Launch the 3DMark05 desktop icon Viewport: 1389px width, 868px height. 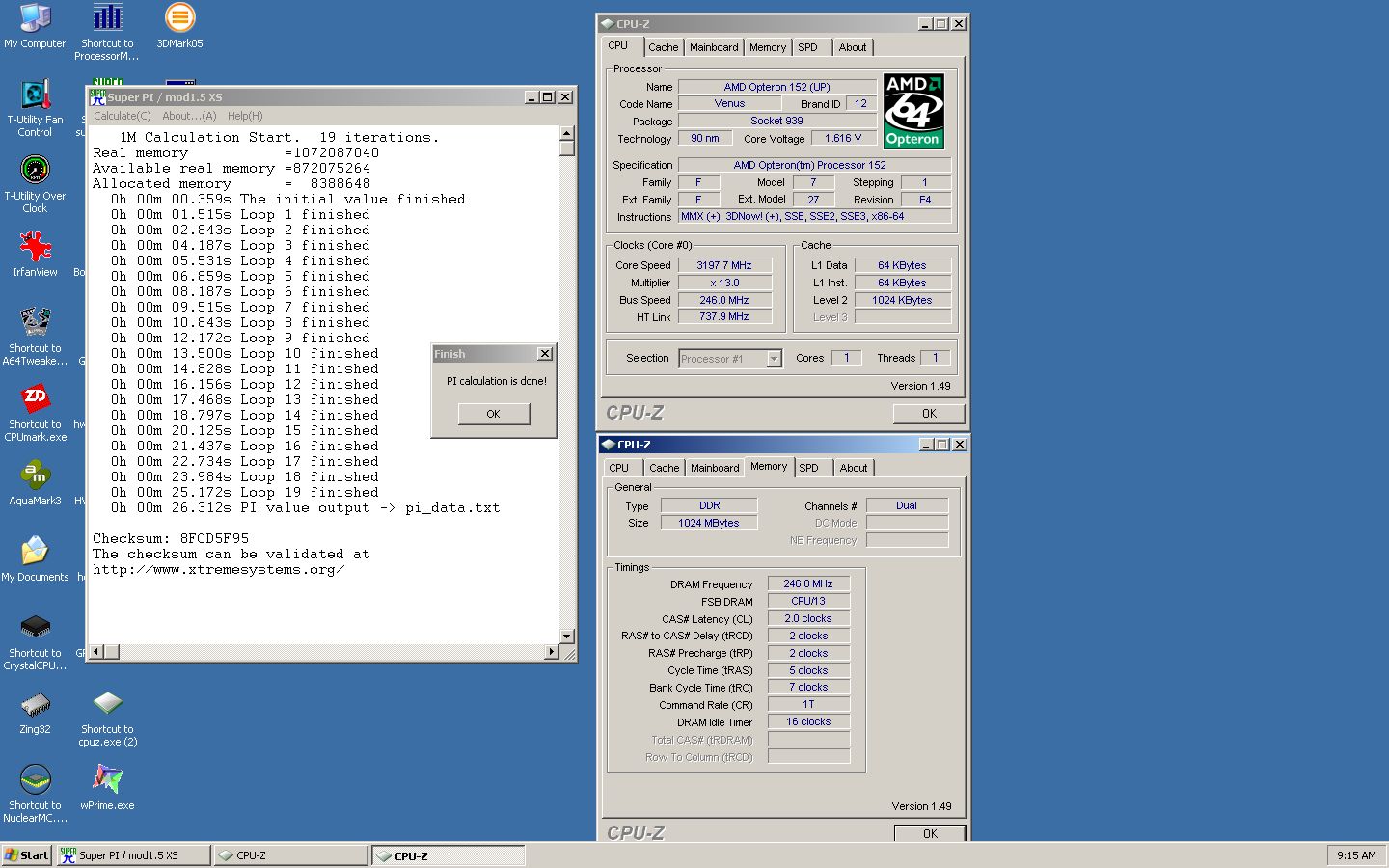pos(179,27)
